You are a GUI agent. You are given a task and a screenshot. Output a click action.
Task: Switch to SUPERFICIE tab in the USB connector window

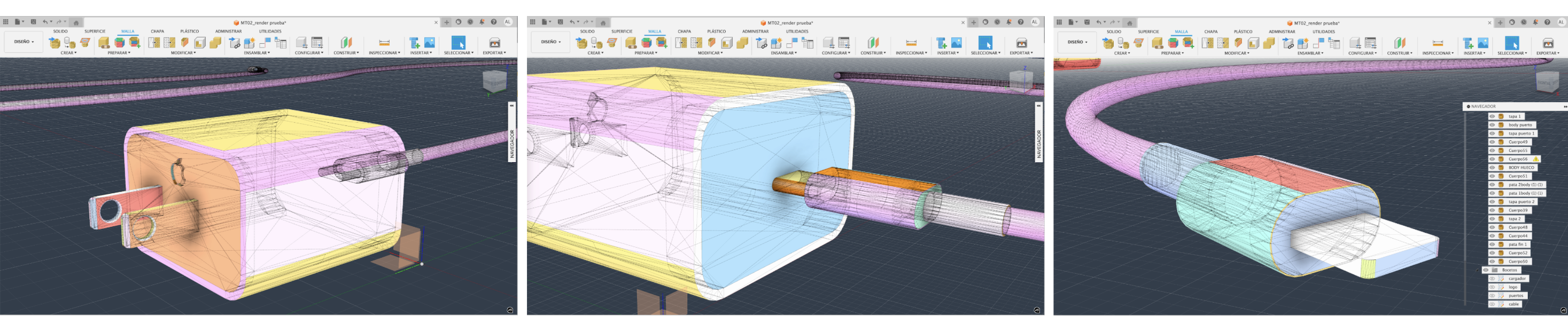tap(1148, 31)
